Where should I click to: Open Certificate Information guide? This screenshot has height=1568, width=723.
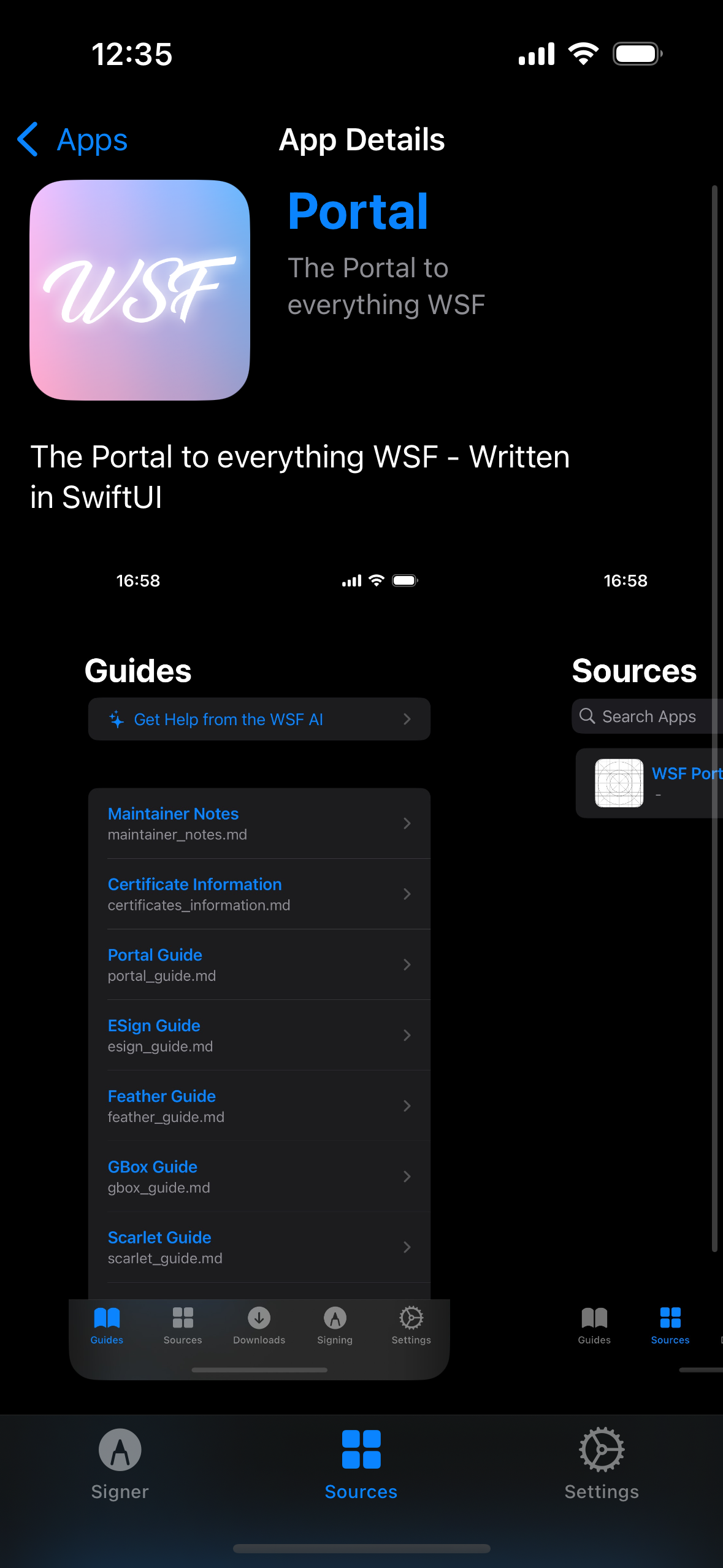point(259,894)
